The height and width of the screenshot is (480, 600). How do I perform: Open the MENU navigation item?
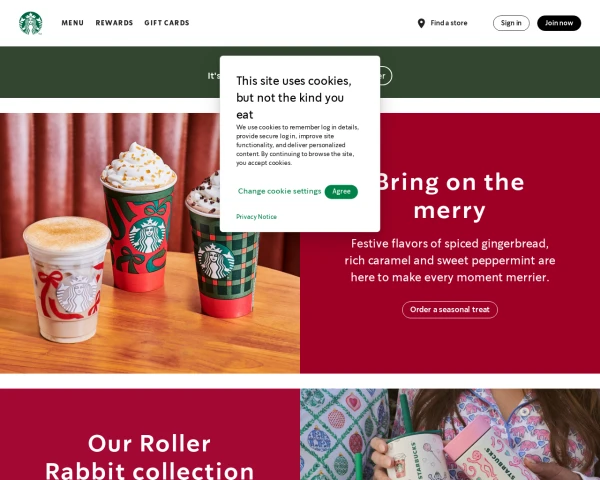73,23
